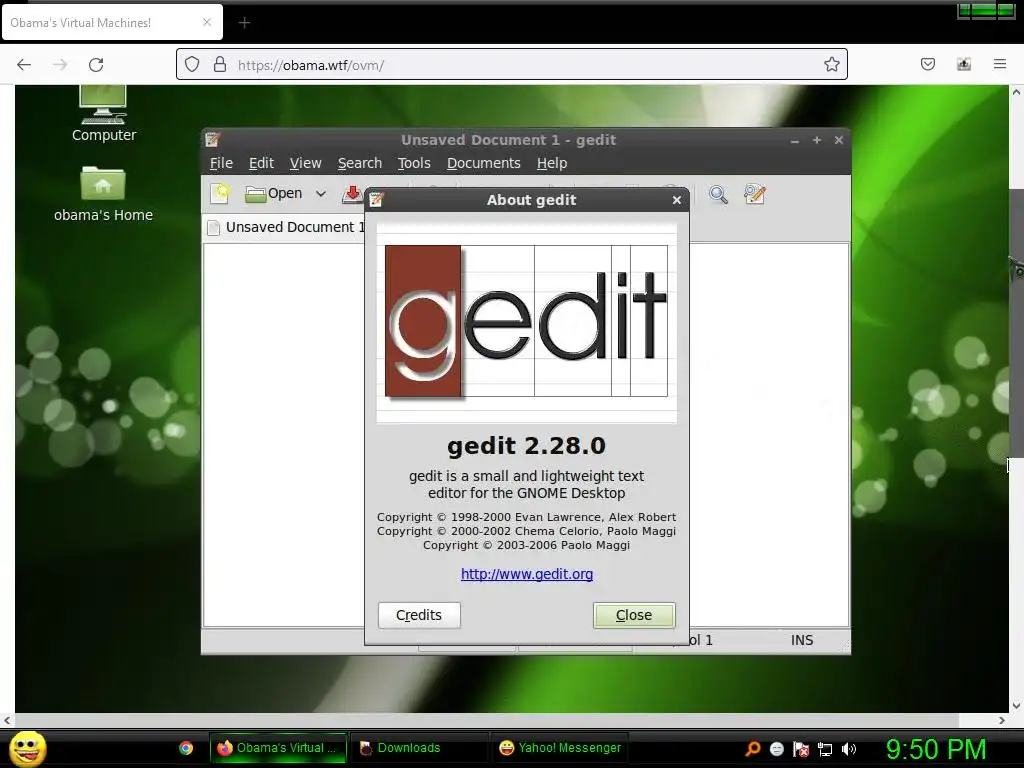Open a file using the Open toolbar button

click(x=274, y=194)
